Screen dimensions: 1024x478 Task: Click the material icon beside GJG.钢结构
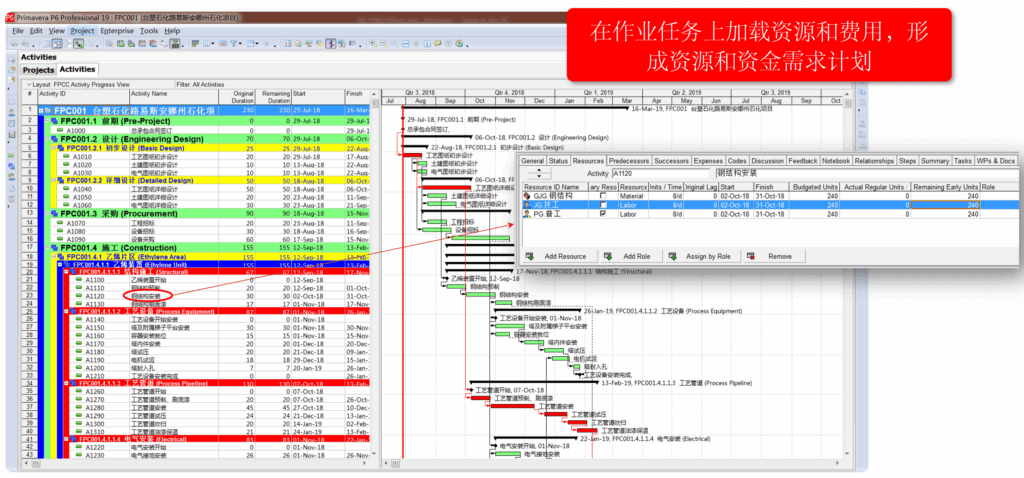point(527,196)
